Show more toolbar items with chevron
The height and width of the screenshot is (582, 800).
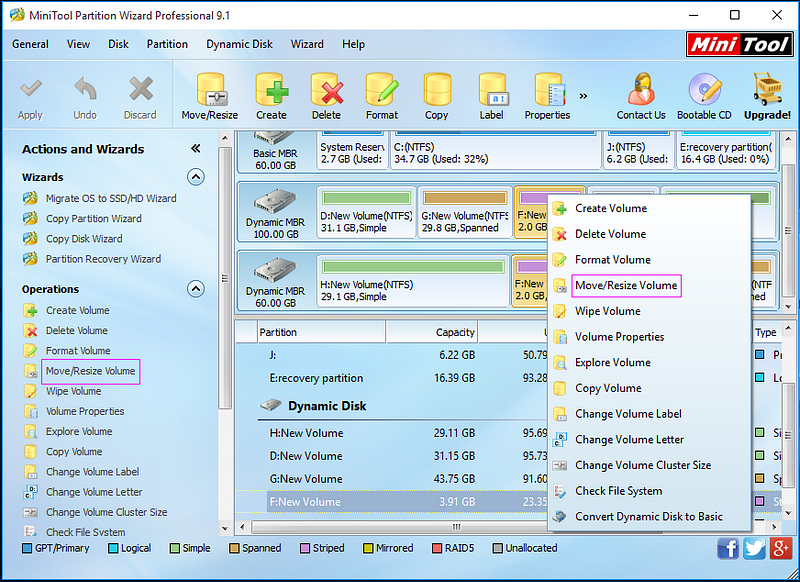click(583, 95)
